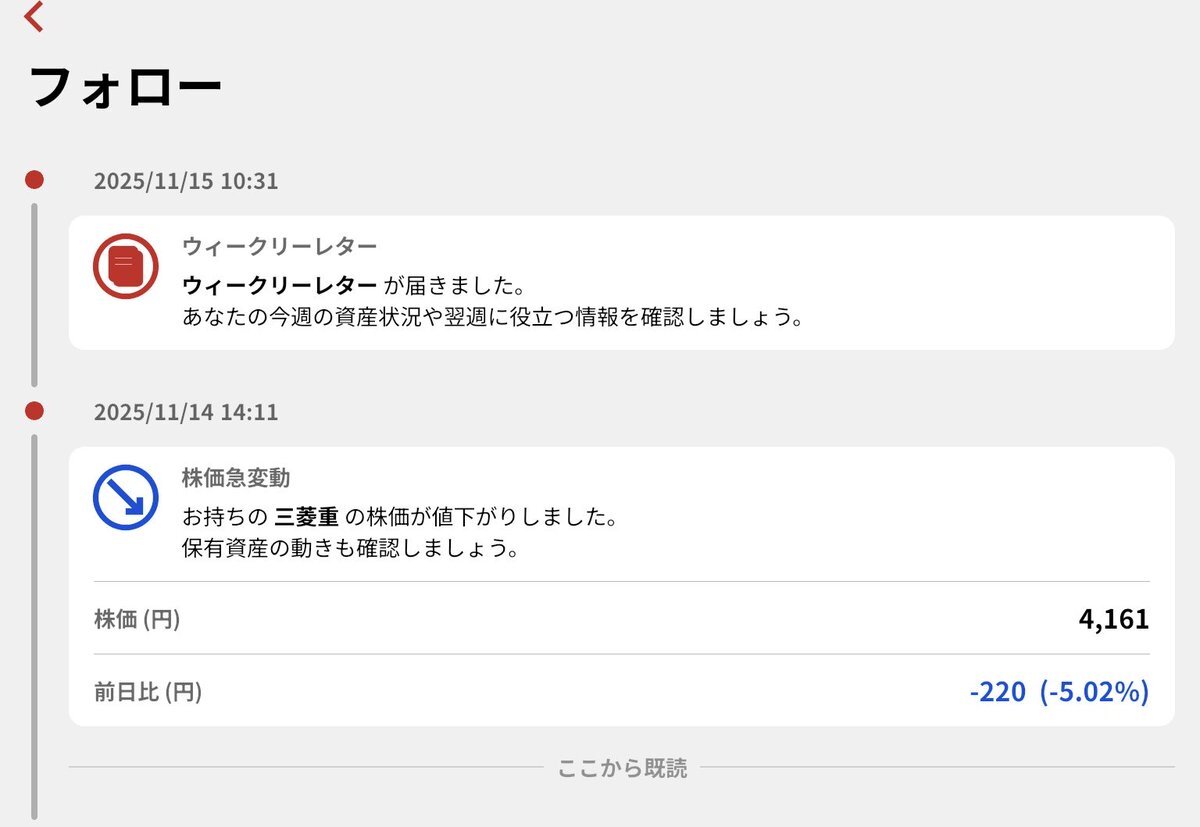The width and height of the screenshot is (1200, 827).
Task: Click the blue downward arrow stock icon
Action: (x=125, y=497)
